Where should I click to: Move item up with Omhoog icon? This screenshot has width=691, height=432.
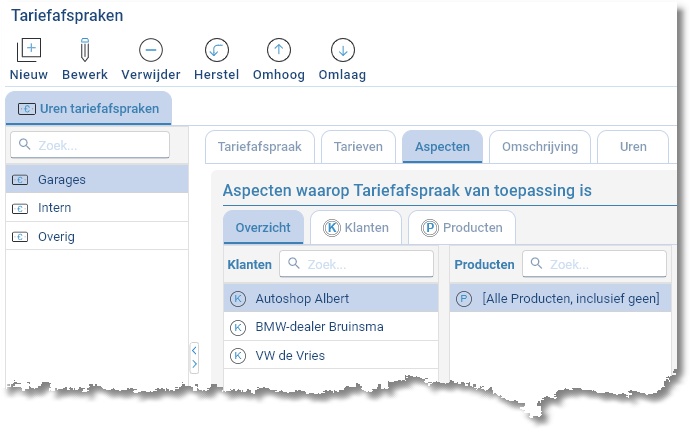(x=279, y=50)
